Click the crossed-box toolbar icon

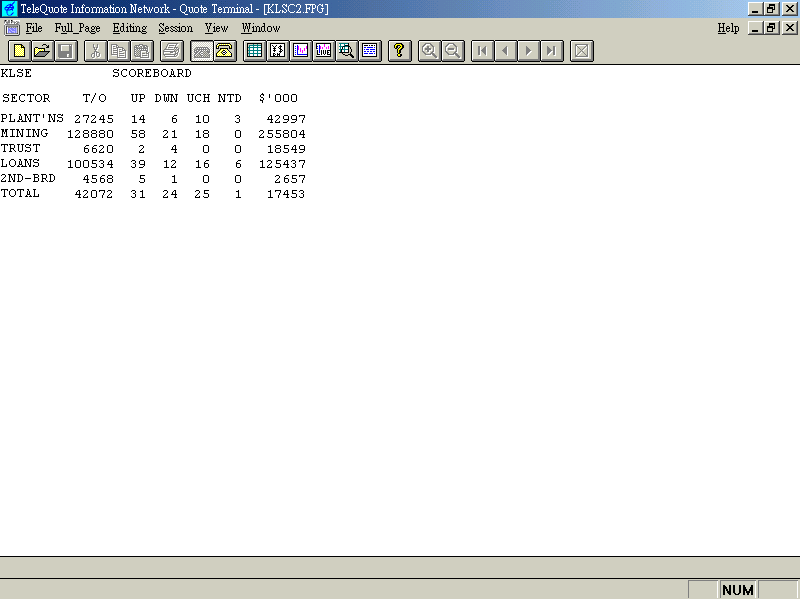pyautogui.click(x=582, y=51)
